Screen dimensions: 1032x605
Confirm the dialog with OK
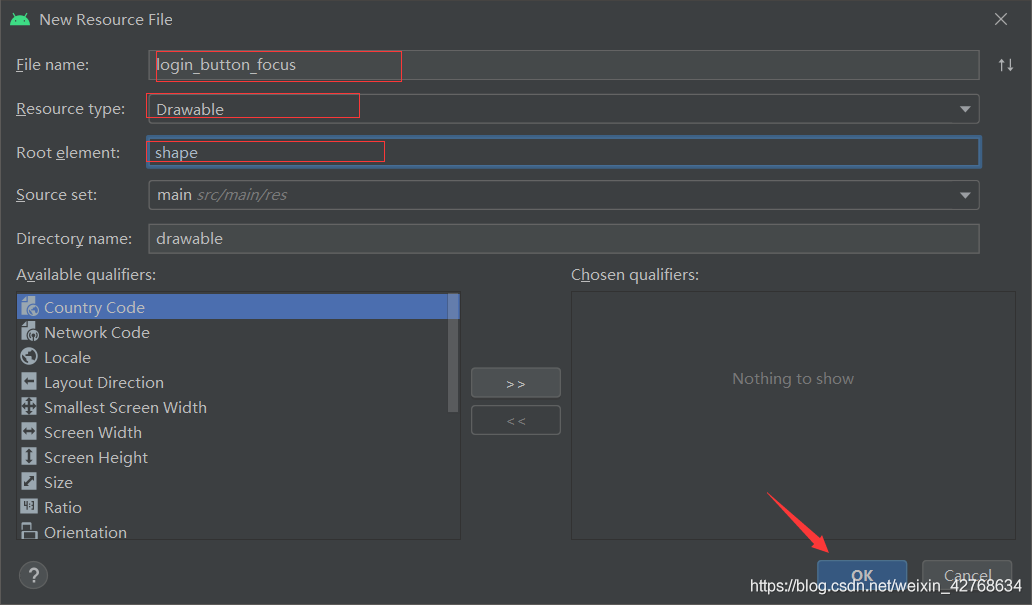coord(861,576)
